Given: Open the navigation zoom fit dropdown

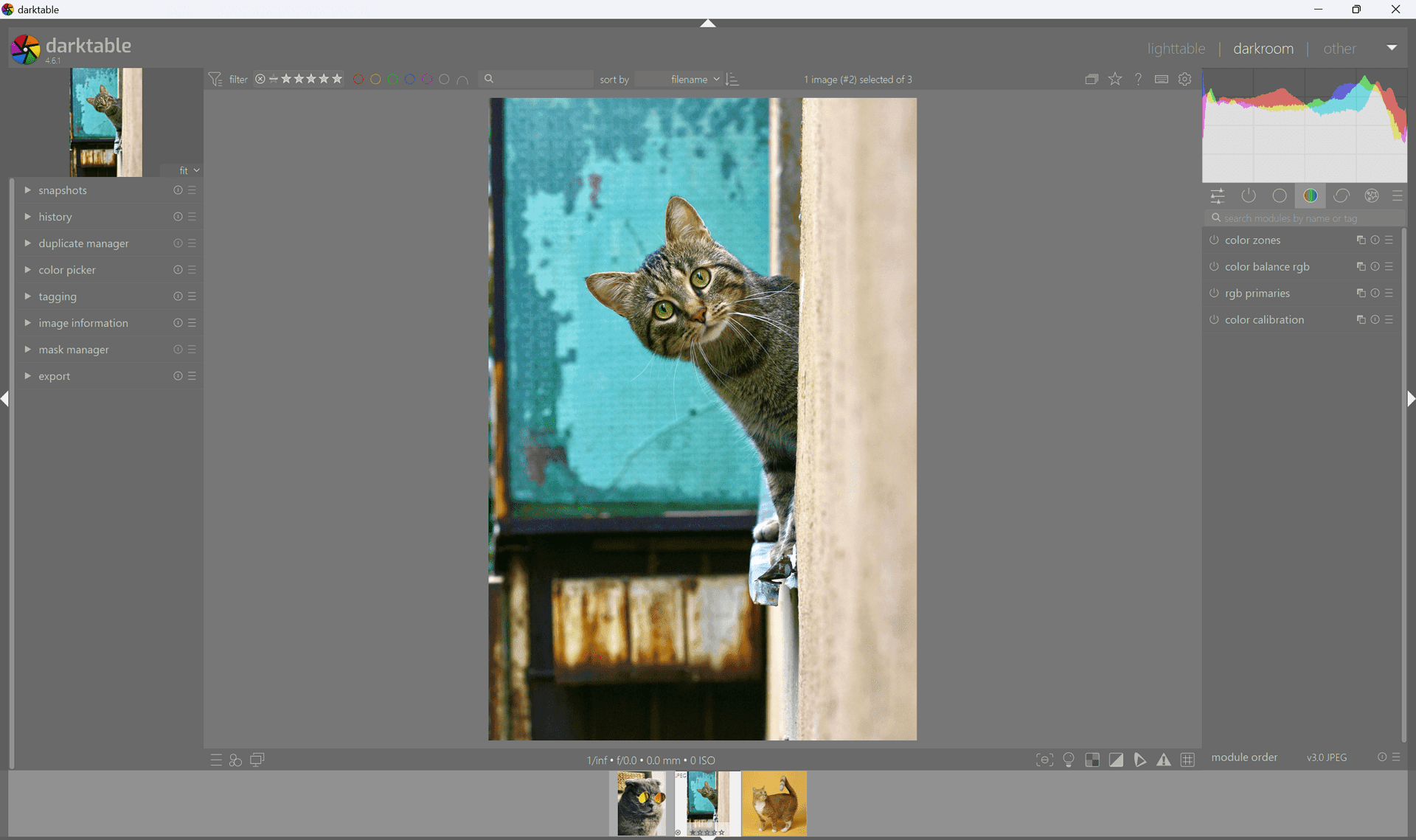Looking at the screenshot, I should pos(190,170).
